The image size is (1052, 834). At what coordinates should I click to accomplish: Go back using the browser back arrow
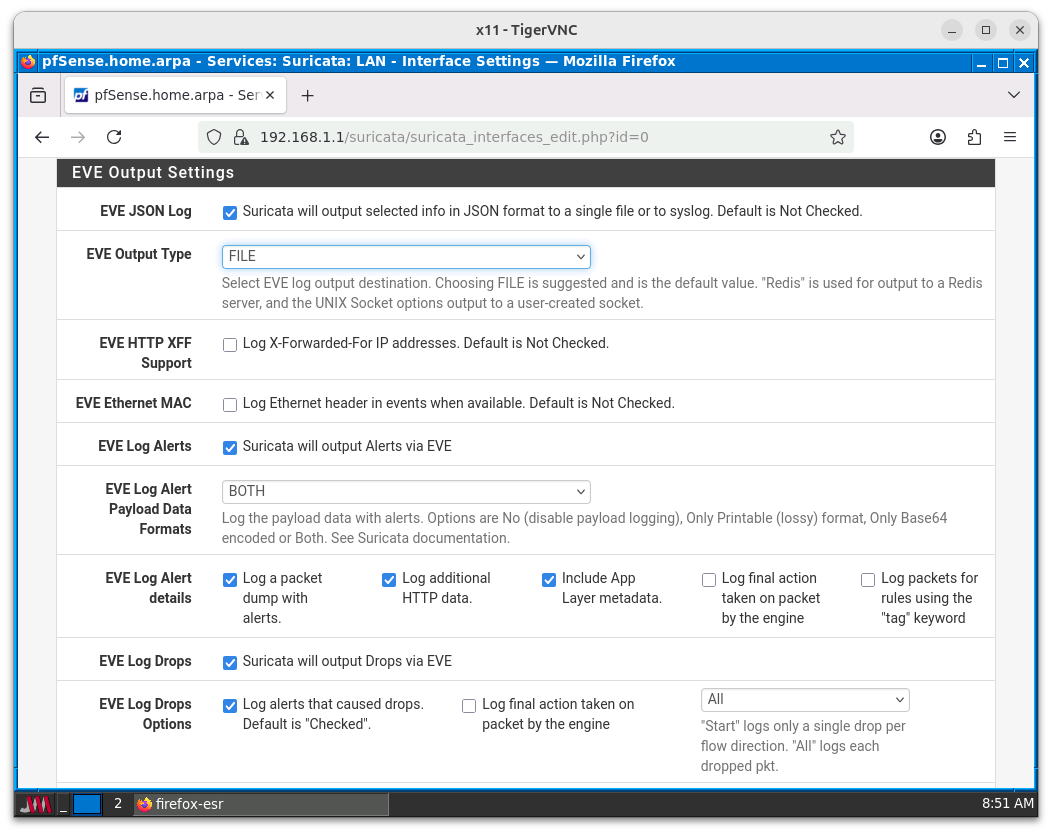[42, 138]
